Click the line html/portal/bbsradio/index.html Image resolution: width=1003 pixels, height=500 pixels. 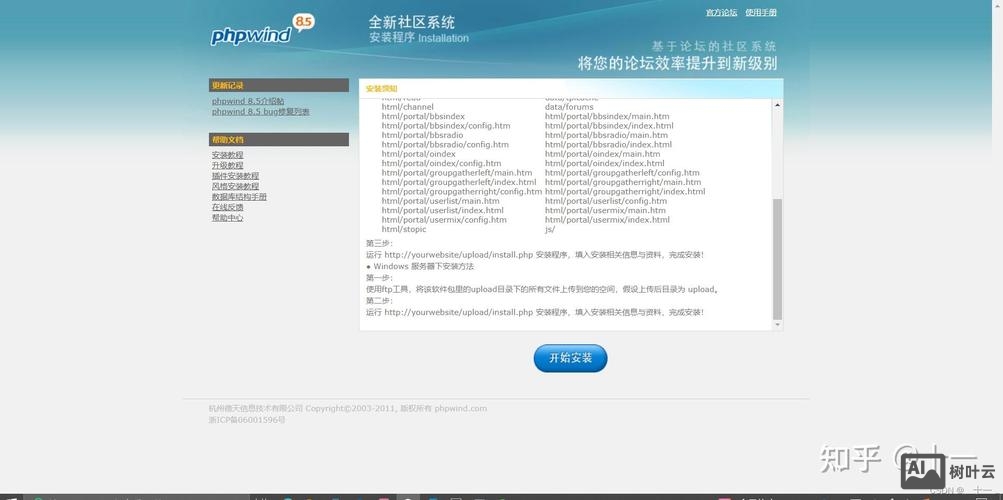point(608,145)
